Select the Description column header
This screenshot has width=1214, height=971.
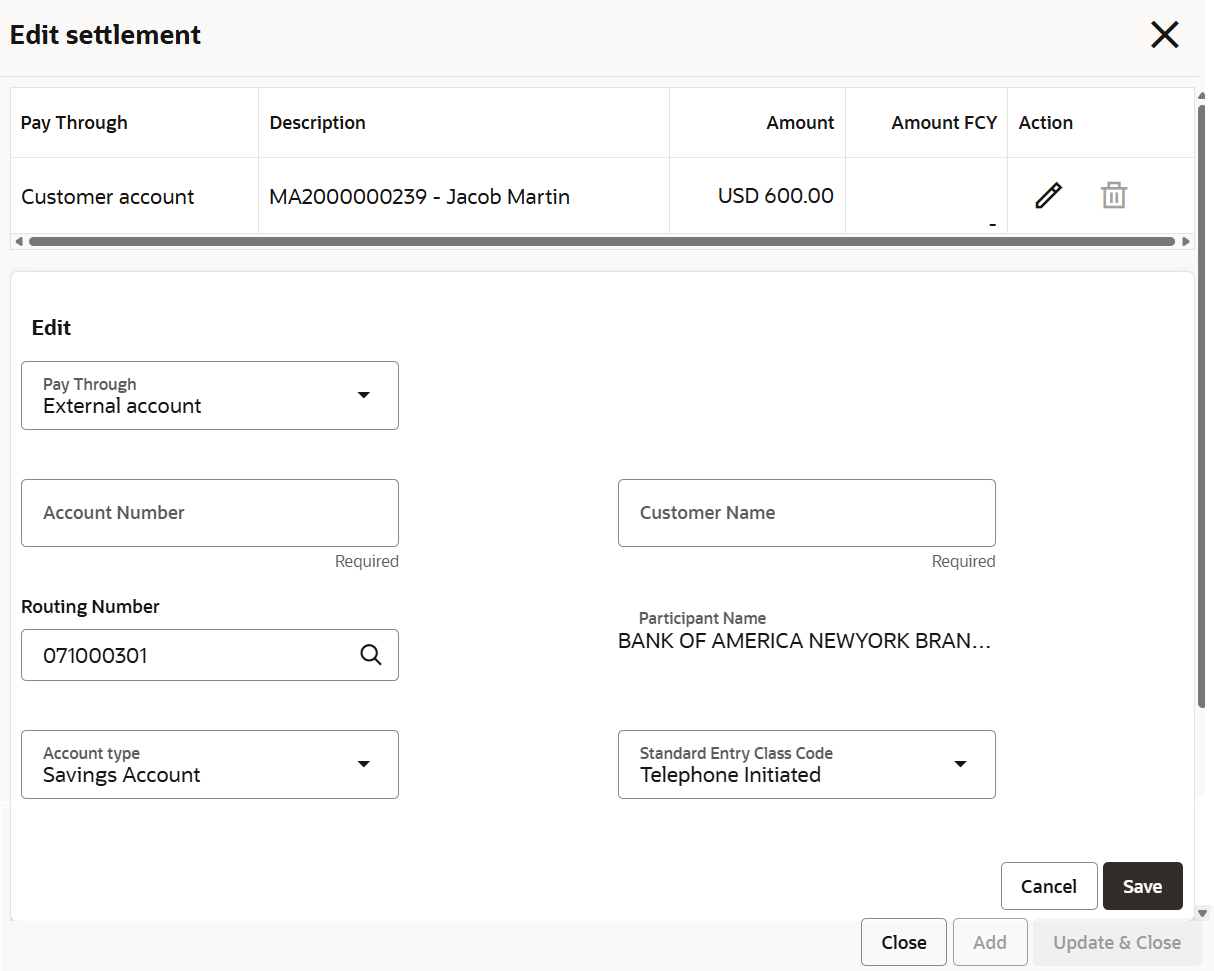click(317, 123)
